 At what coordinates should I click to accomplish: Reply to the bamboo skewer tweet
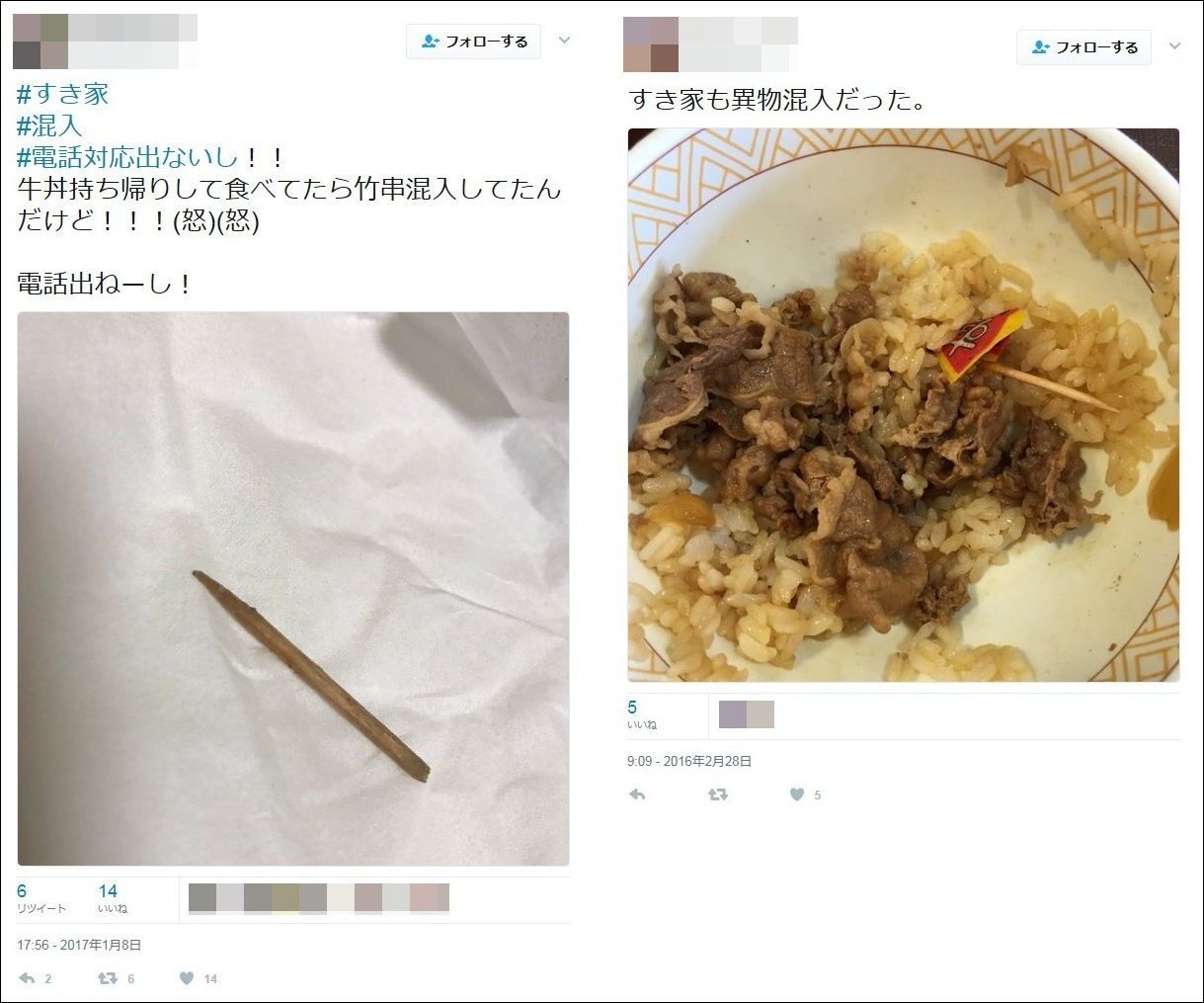click(x=27, y=978)
